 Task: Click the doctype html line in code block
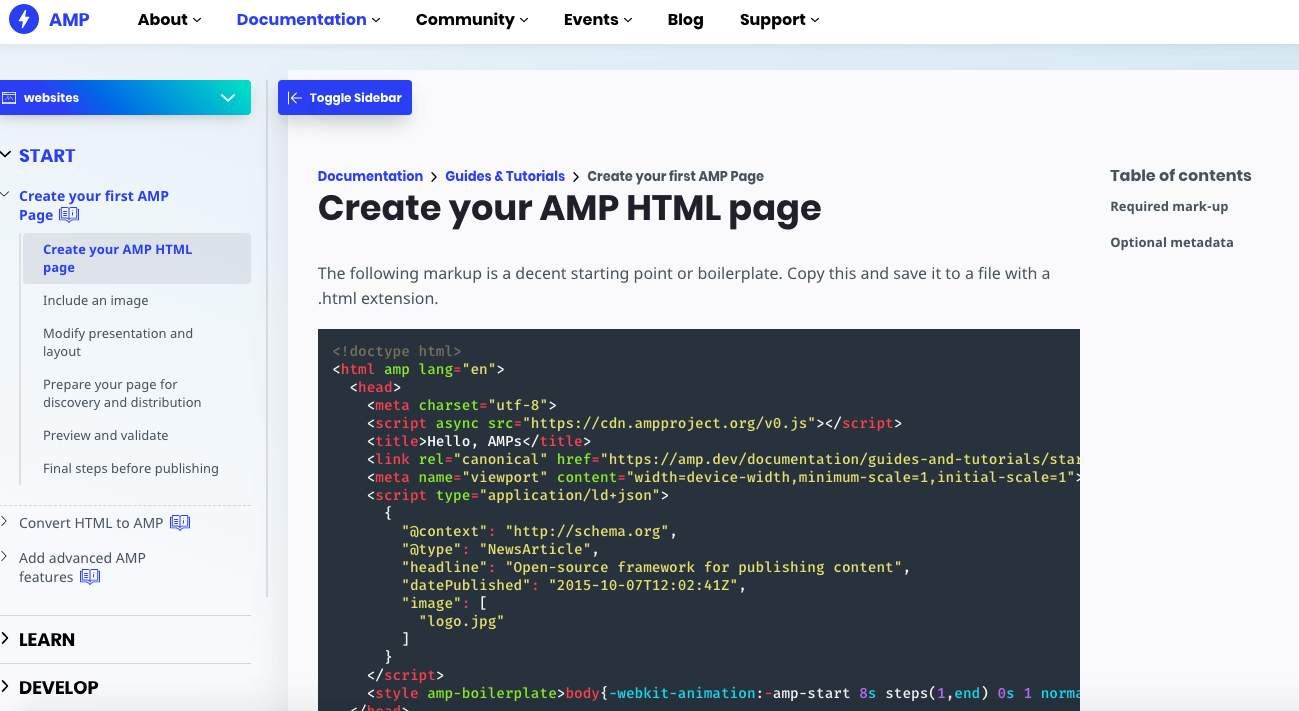(x=397, y=351)
